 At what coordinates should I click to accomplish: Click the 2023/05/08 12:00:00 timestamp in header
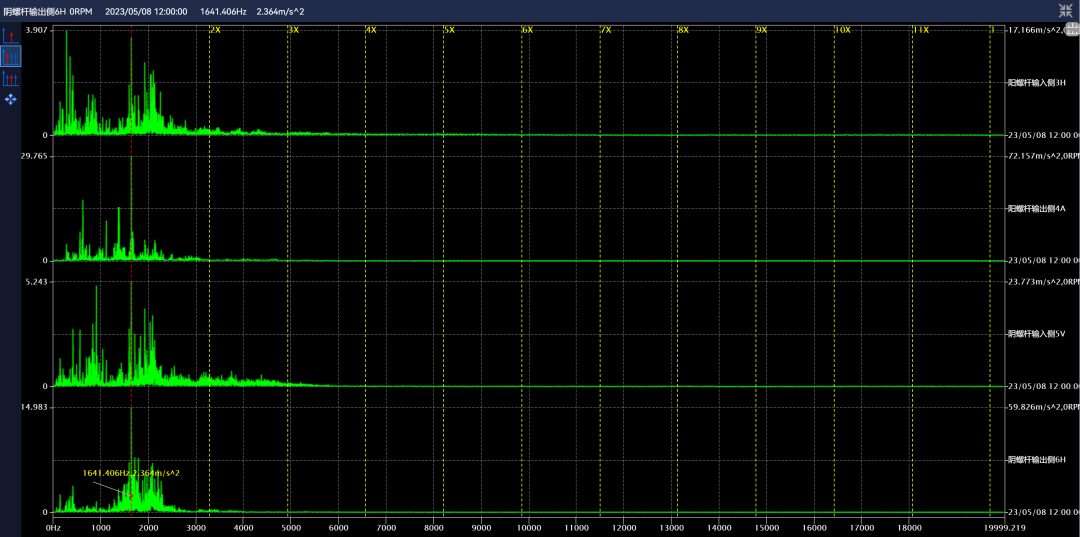(x=148, y=10)
